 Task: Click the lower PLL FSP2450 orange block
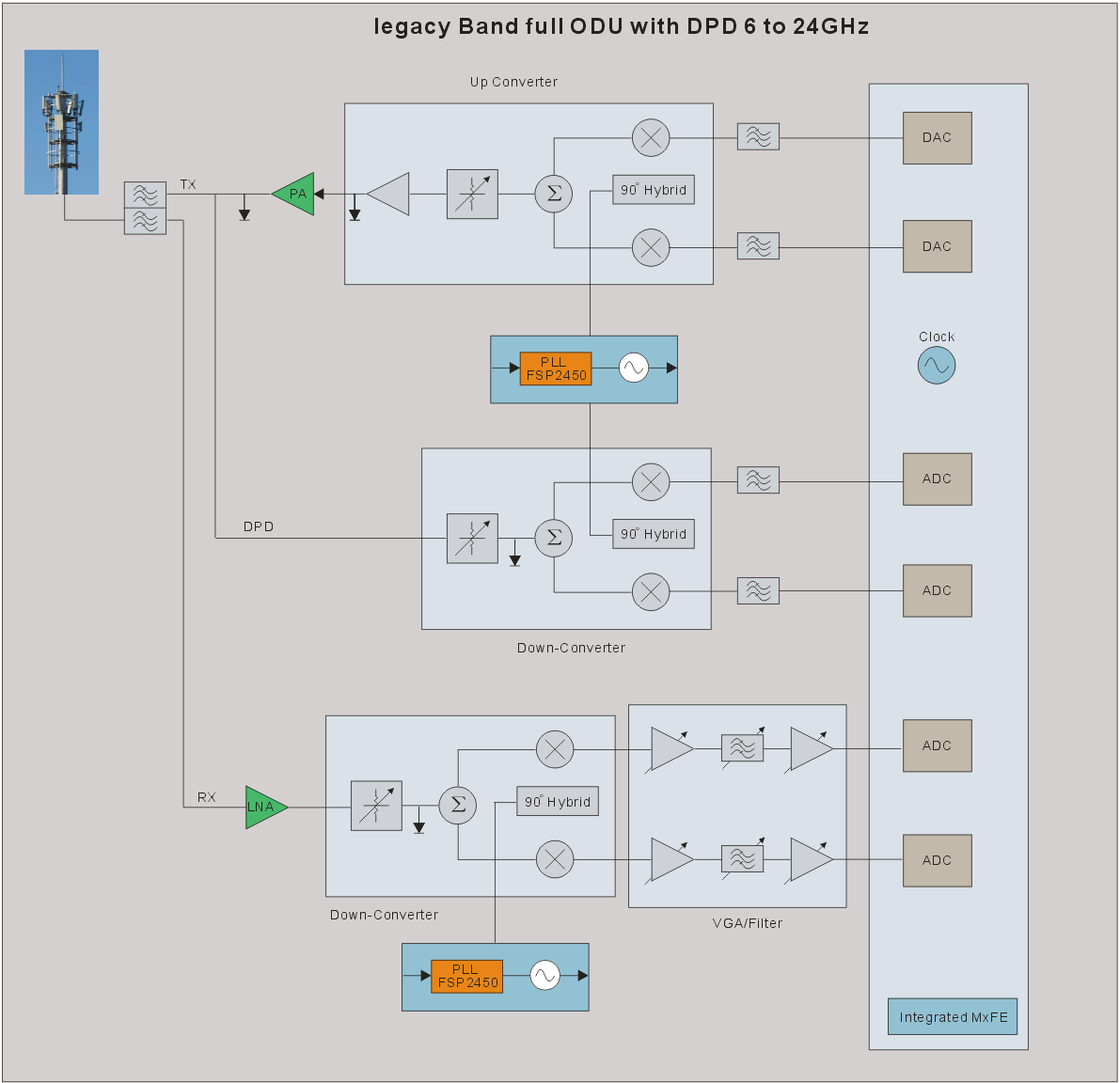pos(467,976)
